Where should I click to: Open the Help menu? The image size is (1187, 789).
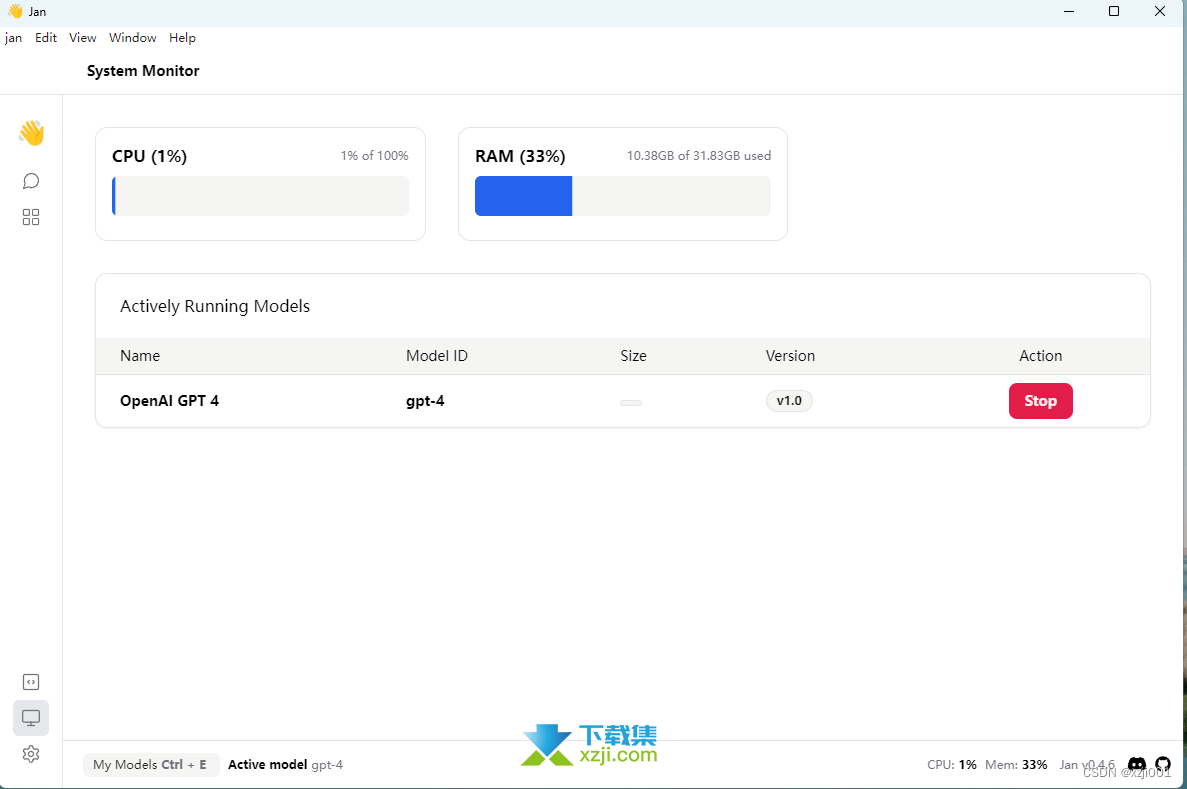(182, 38)
